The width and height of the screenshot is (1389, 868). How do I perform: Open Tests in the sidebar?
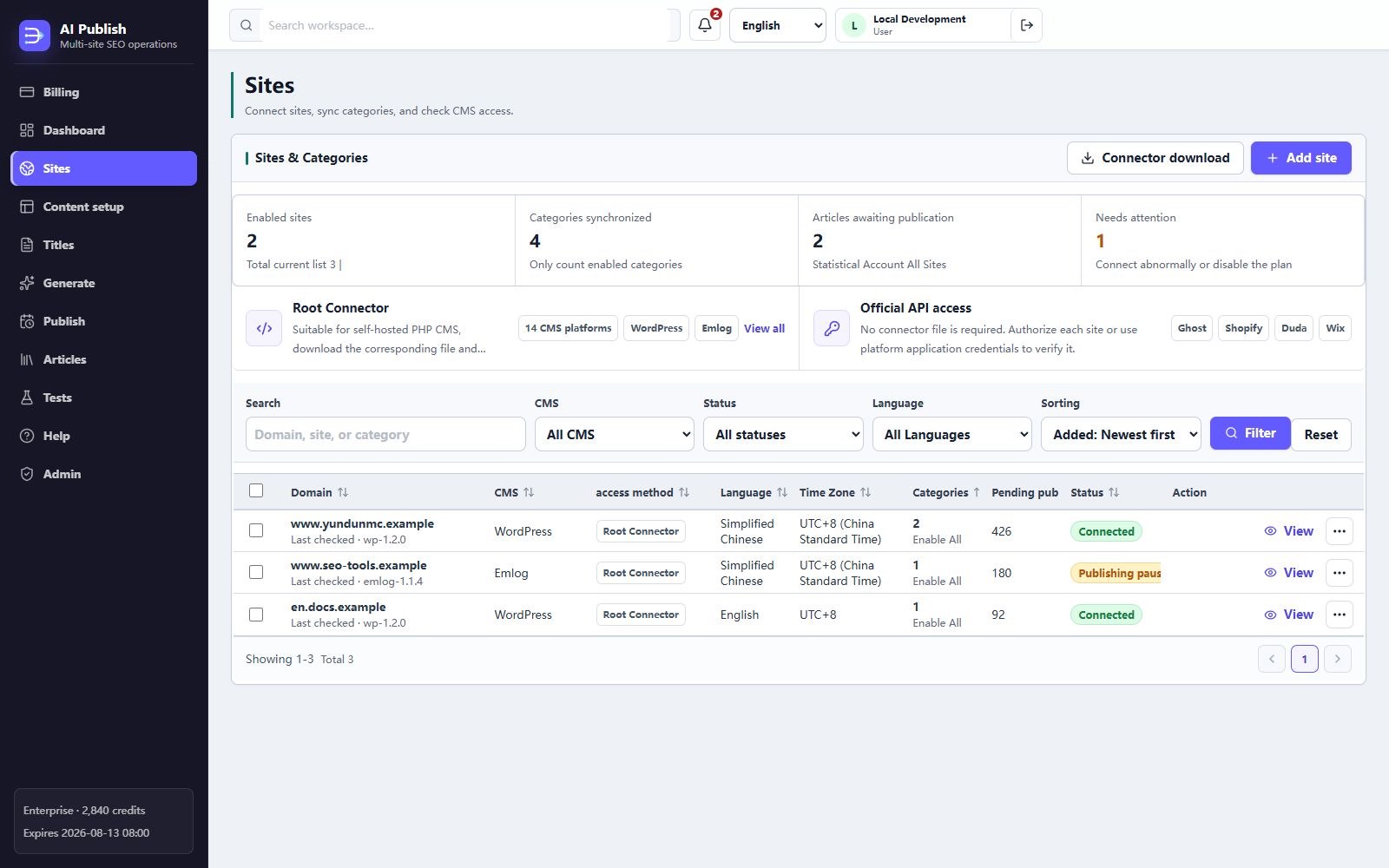(103, 398)
